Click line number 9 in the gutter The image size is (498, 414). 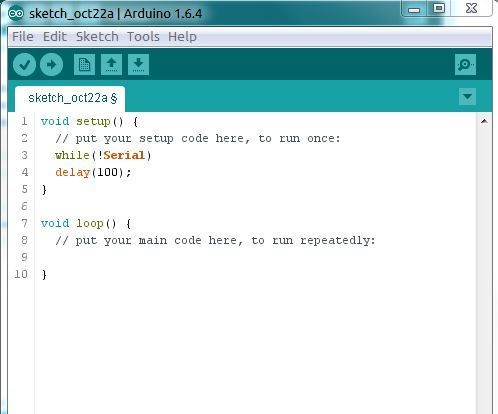coord(24,257)
